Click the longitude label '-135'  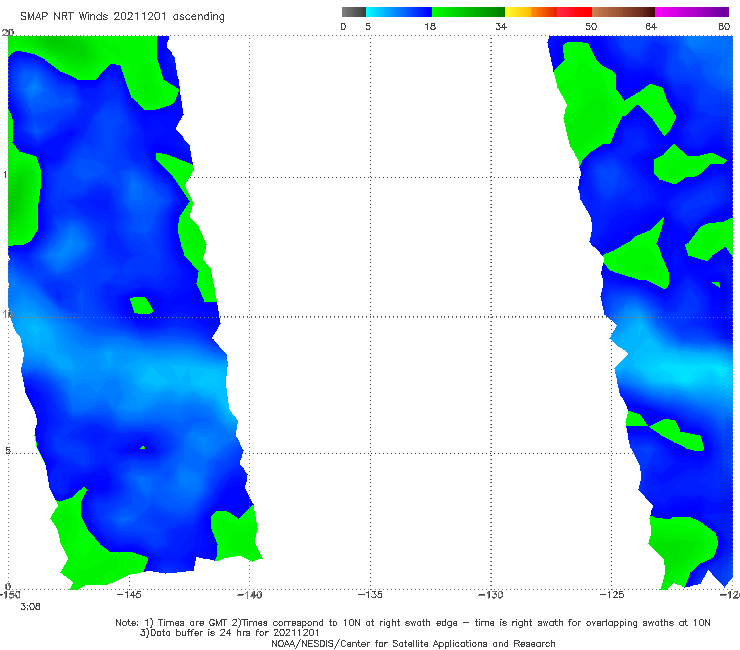[370, 594]
